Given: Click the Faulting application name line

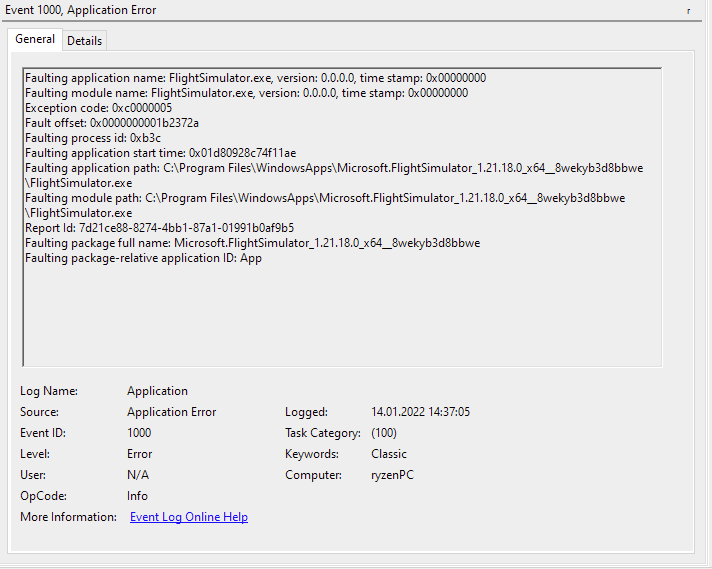Looking at the screenshot, I should (256, 78).
